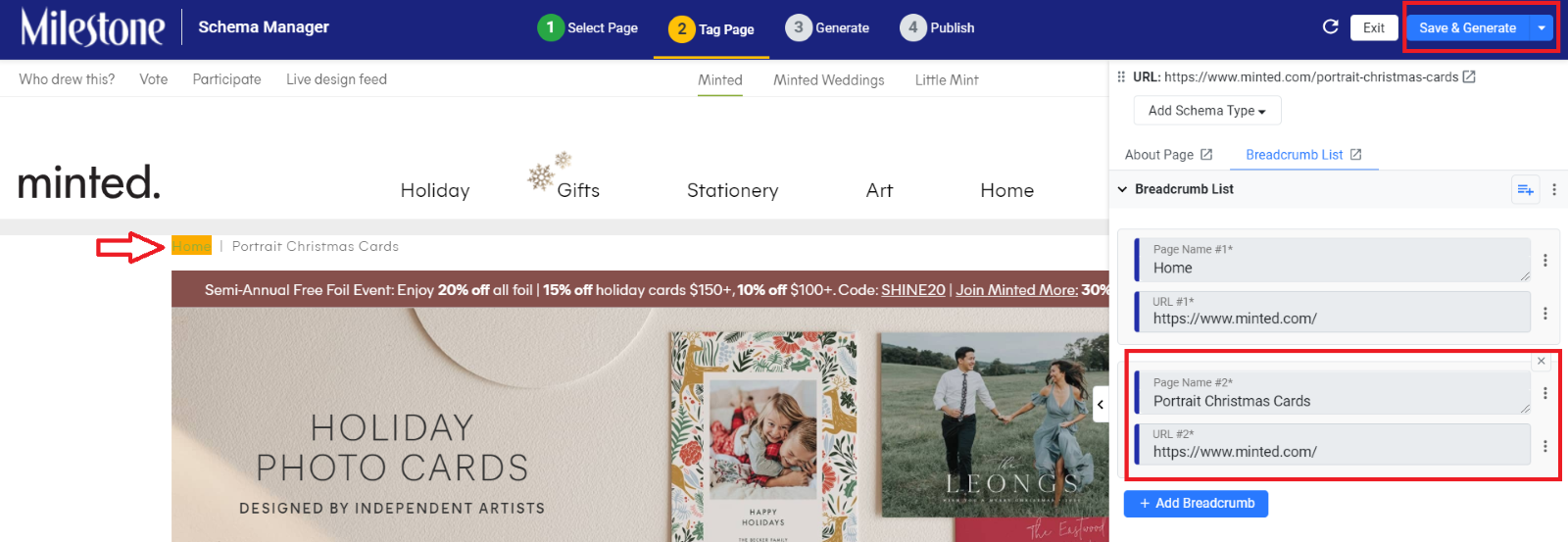Image resolution: width=1568 pixels, height=542 pixels.
Task: Open options menu for Page Name #2 field
Action: point(1545,393)
